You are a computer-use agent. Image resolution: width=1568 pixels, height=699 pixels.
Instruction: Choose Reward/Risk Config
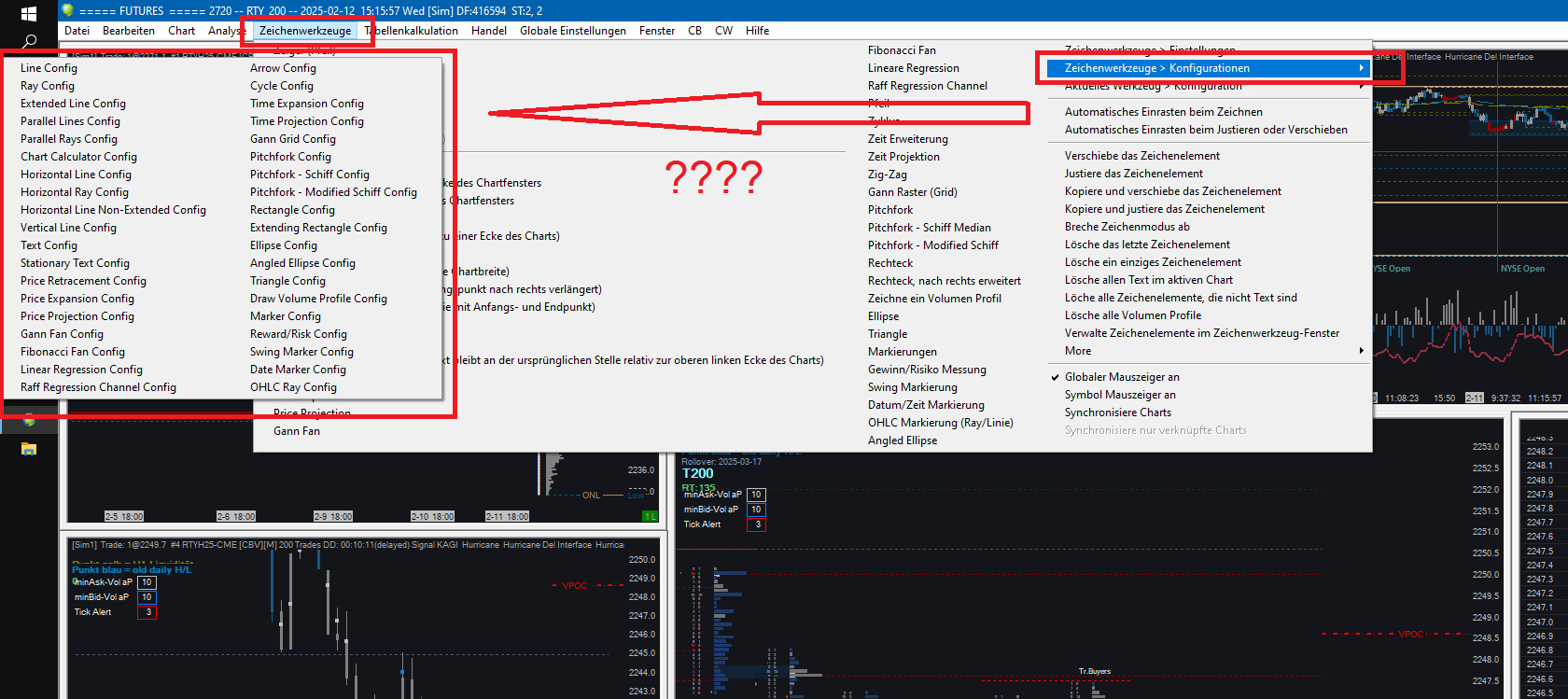(x=298, y=334)
